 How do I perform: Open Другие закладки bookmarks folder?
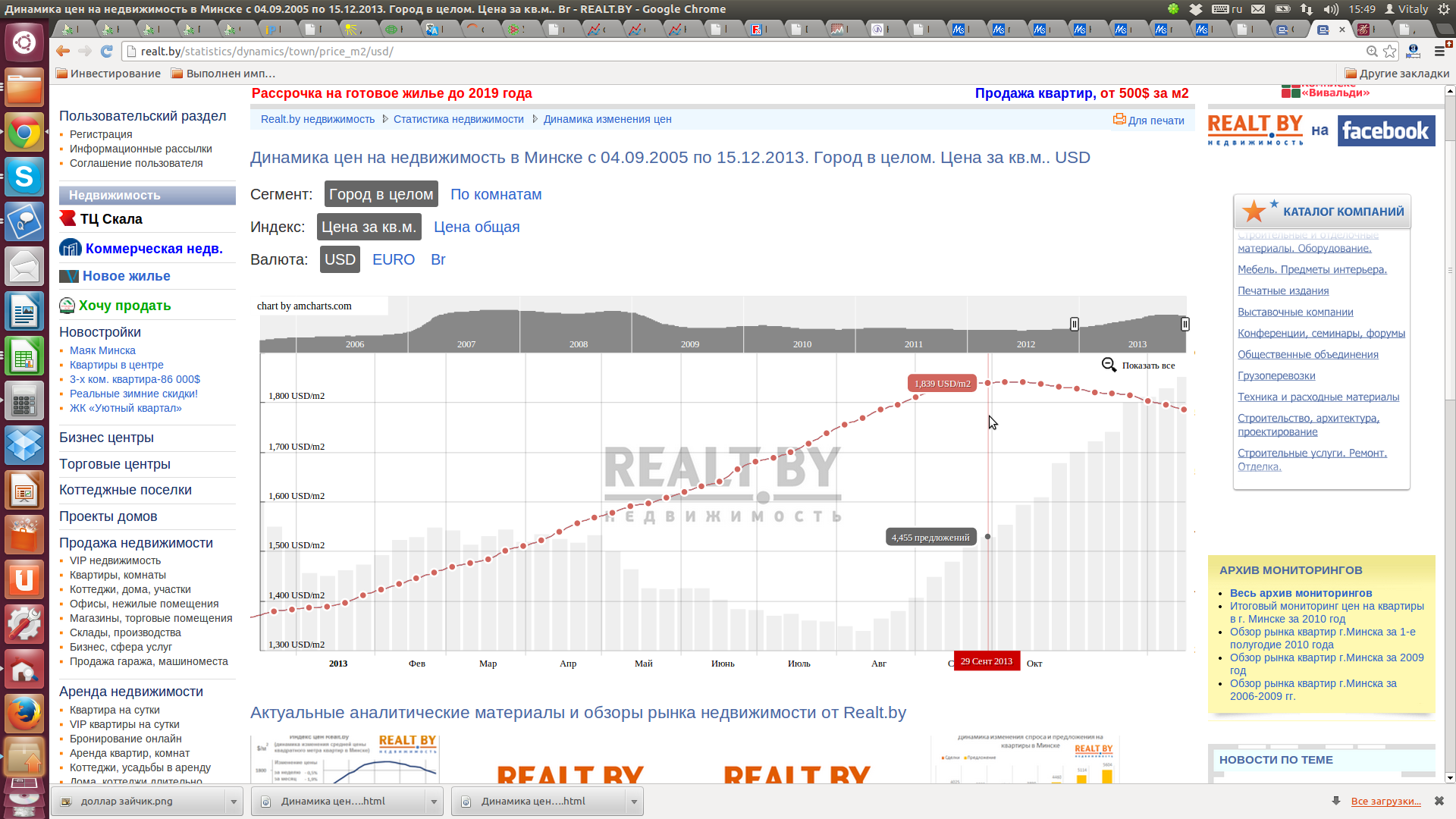pos(1397,74)
